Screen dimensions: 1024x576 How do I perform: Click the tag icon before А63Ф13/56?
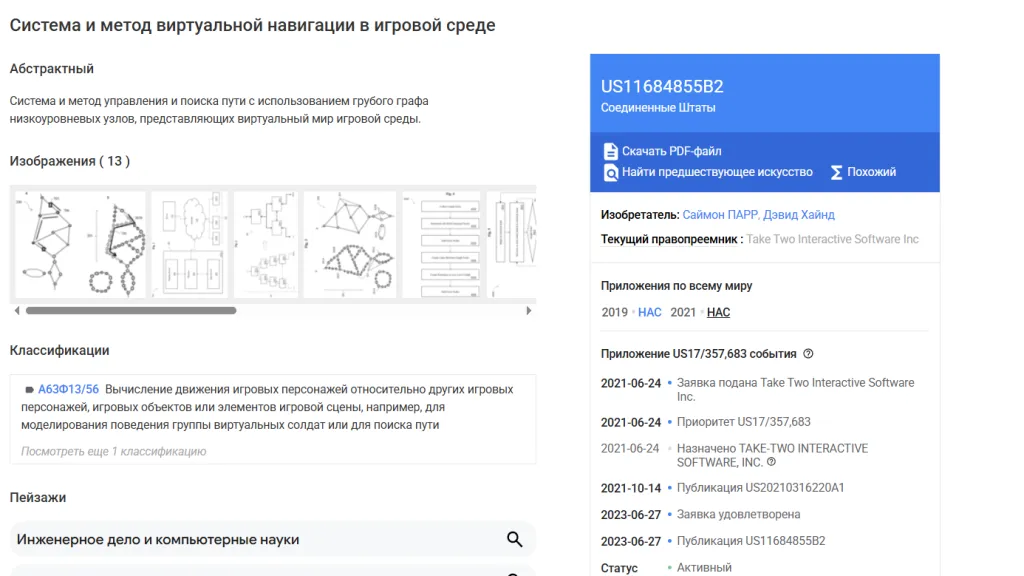pos(29,390)
